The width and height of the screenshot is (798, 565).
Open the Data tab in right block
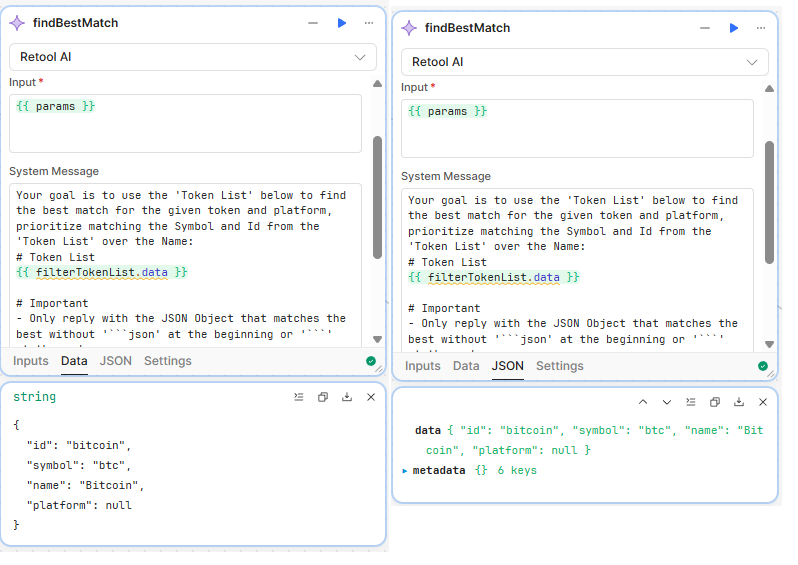point(466,366)
